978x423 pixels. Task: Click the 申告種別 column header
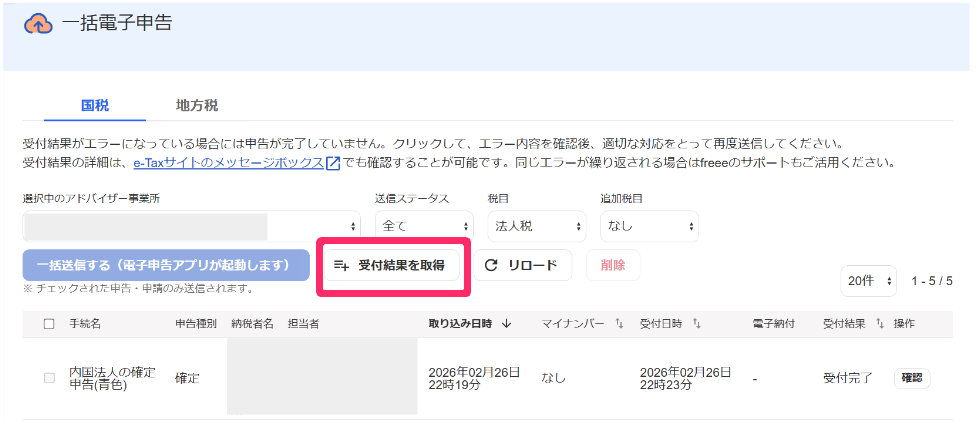click(196, 324)
